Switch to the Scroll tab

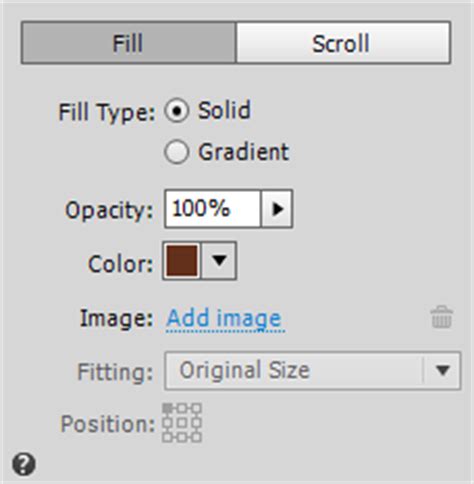(x=343, y=43)
